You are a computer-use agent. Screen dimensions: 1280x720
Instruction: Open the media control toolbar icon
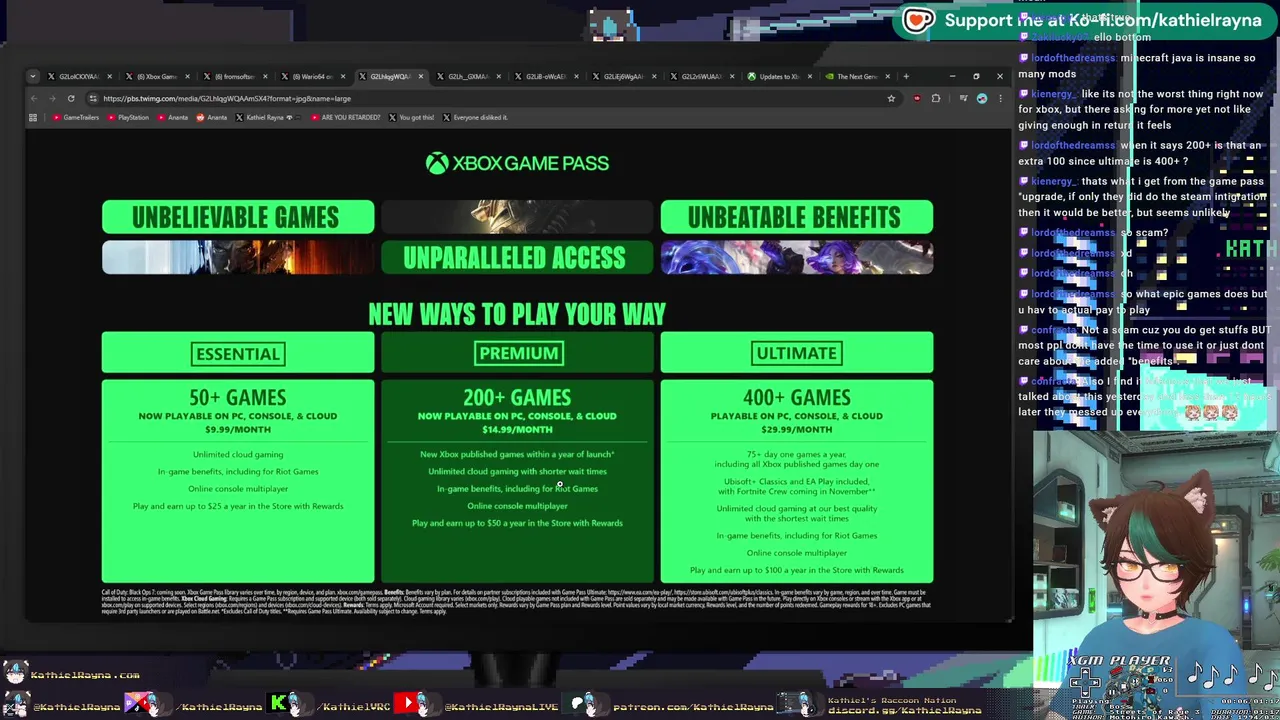coord(963,98)
